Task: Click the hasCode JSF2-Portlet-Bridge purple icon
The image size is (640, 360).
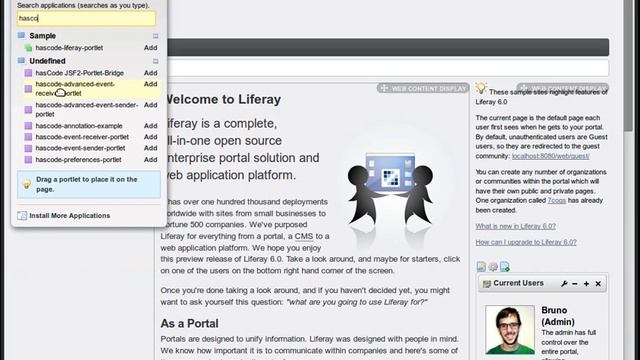Action: 28,73
